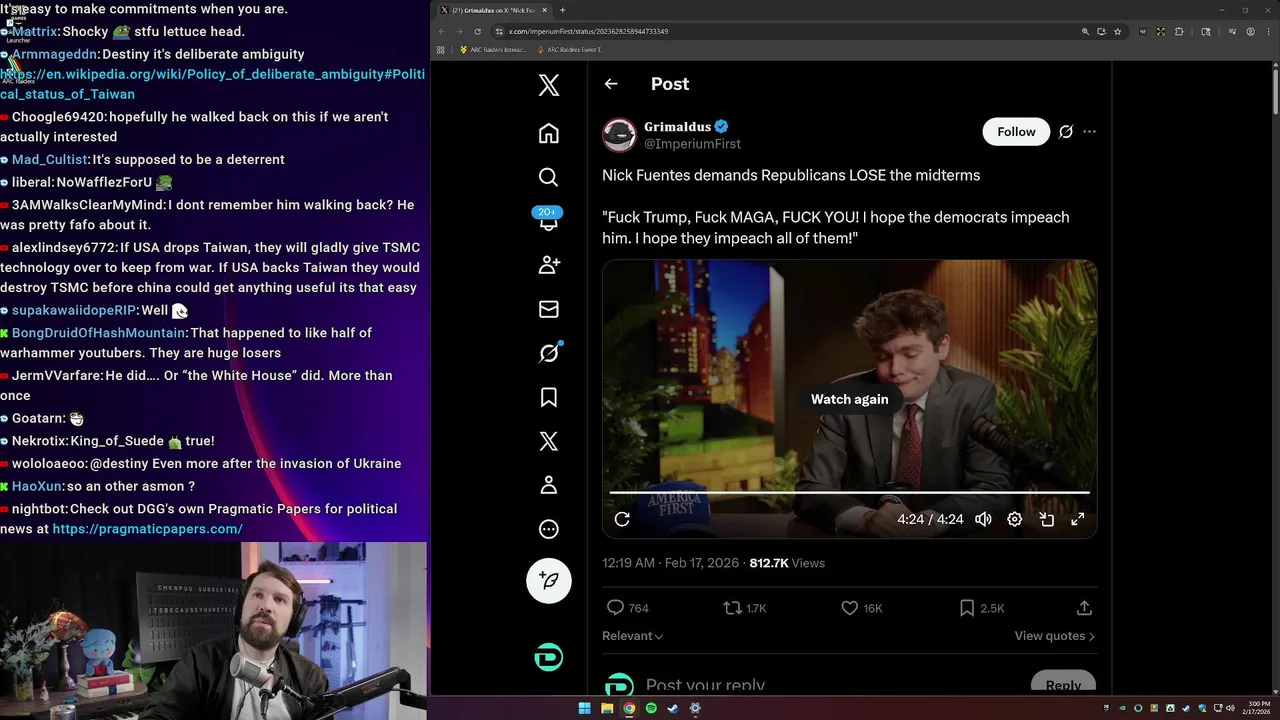Expand the Relevant sort dropdown
Image resolution: width=1280 pixels, height=720 pixels.
632,636
